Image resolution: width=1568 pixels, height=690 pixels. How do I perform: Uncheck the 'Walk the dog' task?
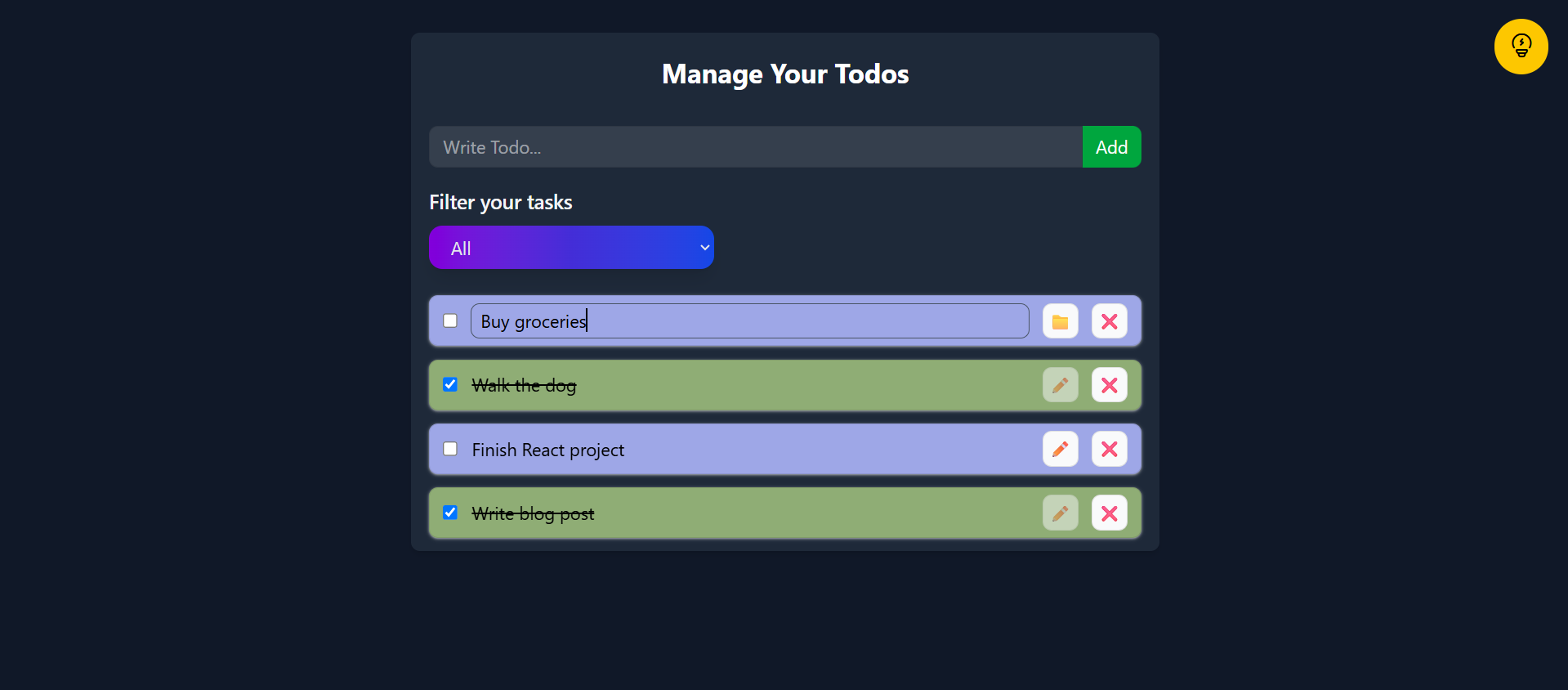(449, 384)
